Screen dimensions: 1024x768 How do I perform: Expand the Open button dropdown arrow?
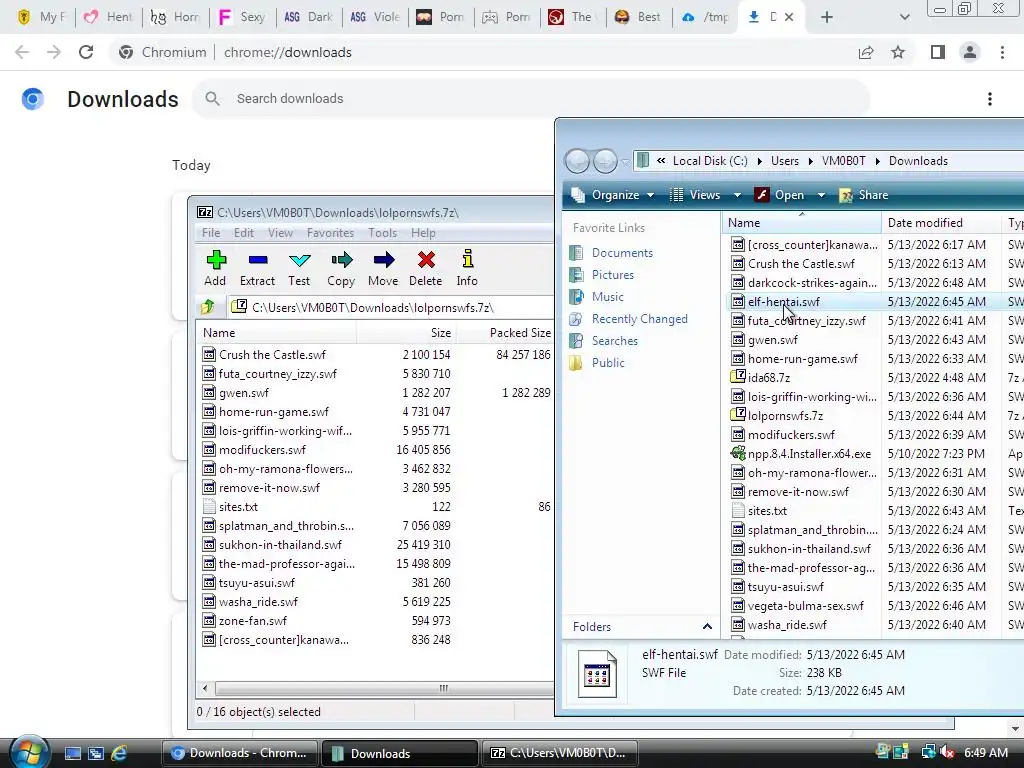[822, 195]
